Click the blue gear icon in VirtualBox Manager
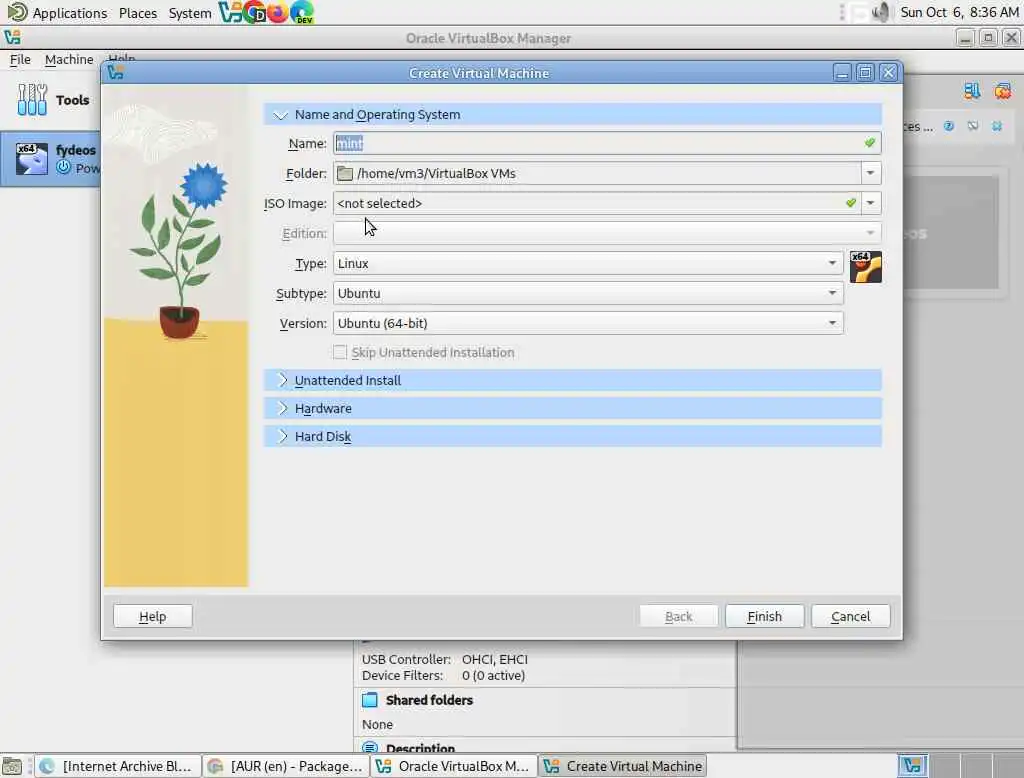 coord(997,126)
